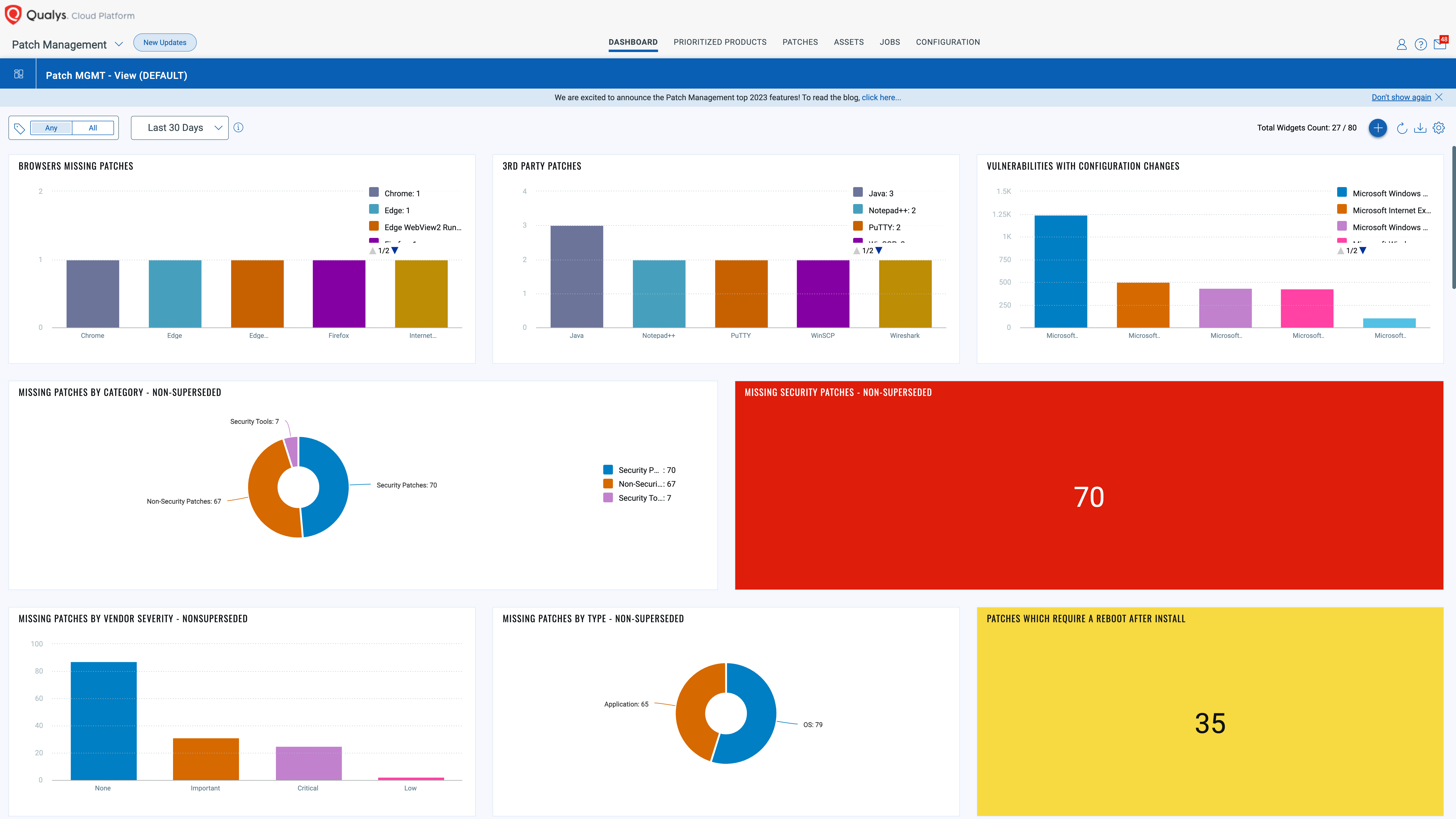1456x819 pixels.
Task: Click the New Updates button
Action: point(165,42)
